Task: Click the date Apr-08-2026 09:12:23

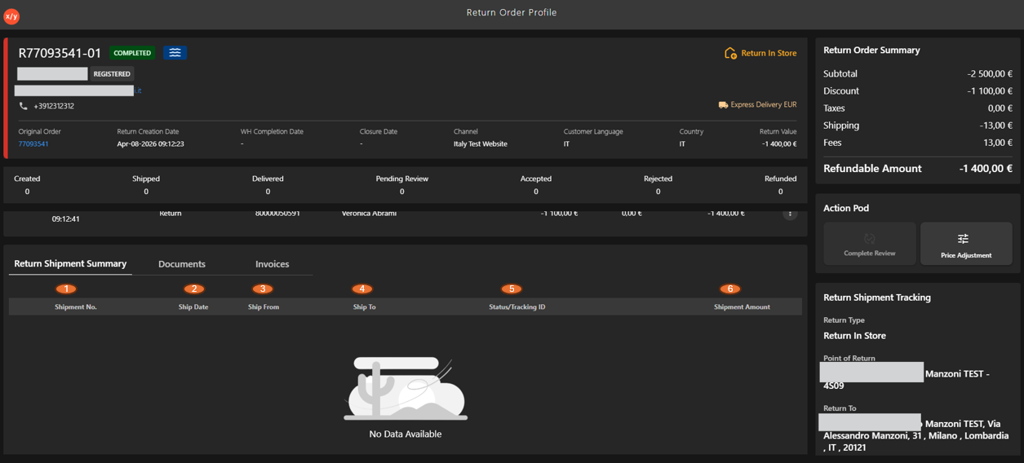Action: click(x=150, y=144)
